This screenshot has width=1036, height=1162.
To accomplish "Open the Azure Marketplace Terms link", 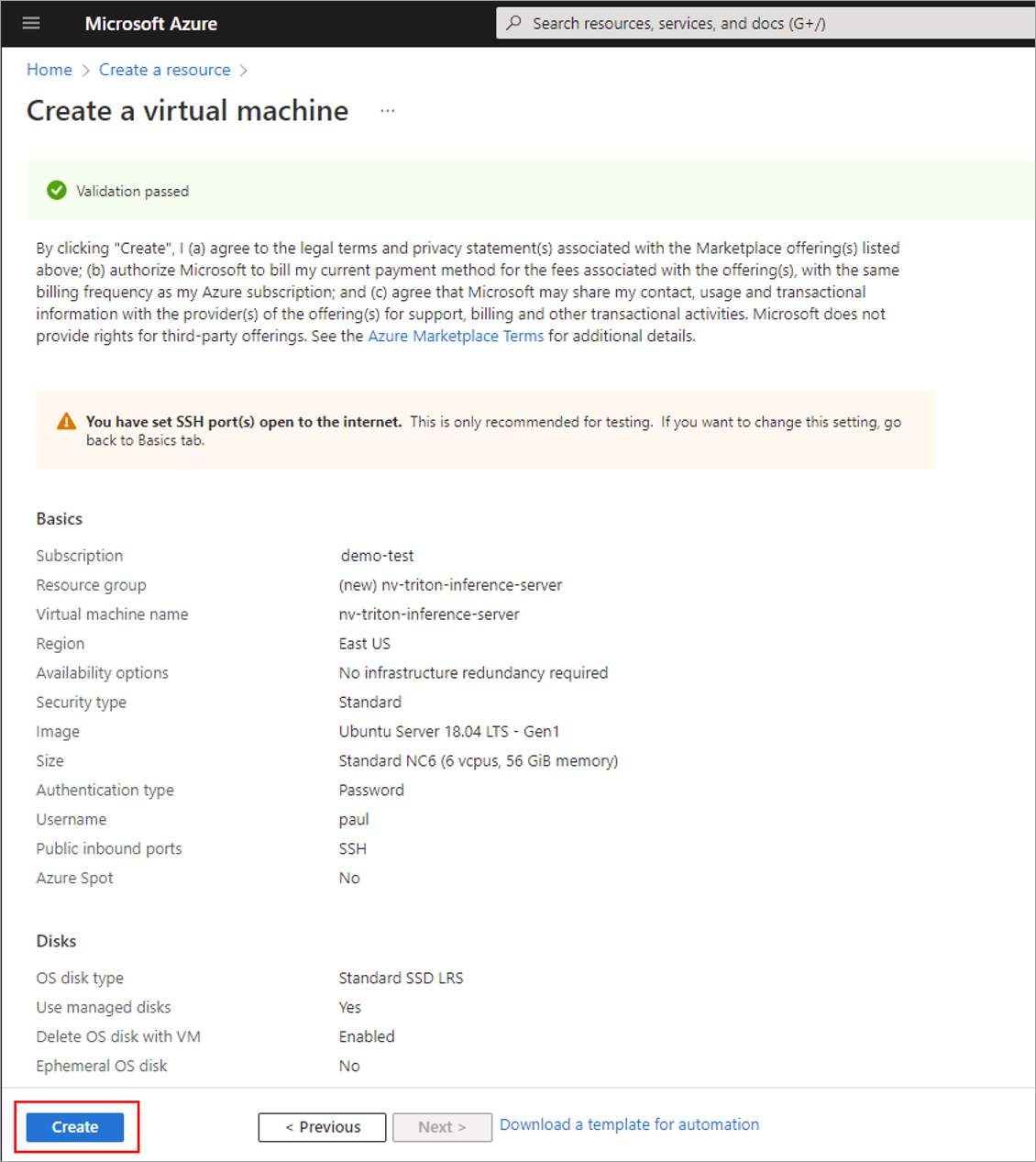I will coord(455,336).
